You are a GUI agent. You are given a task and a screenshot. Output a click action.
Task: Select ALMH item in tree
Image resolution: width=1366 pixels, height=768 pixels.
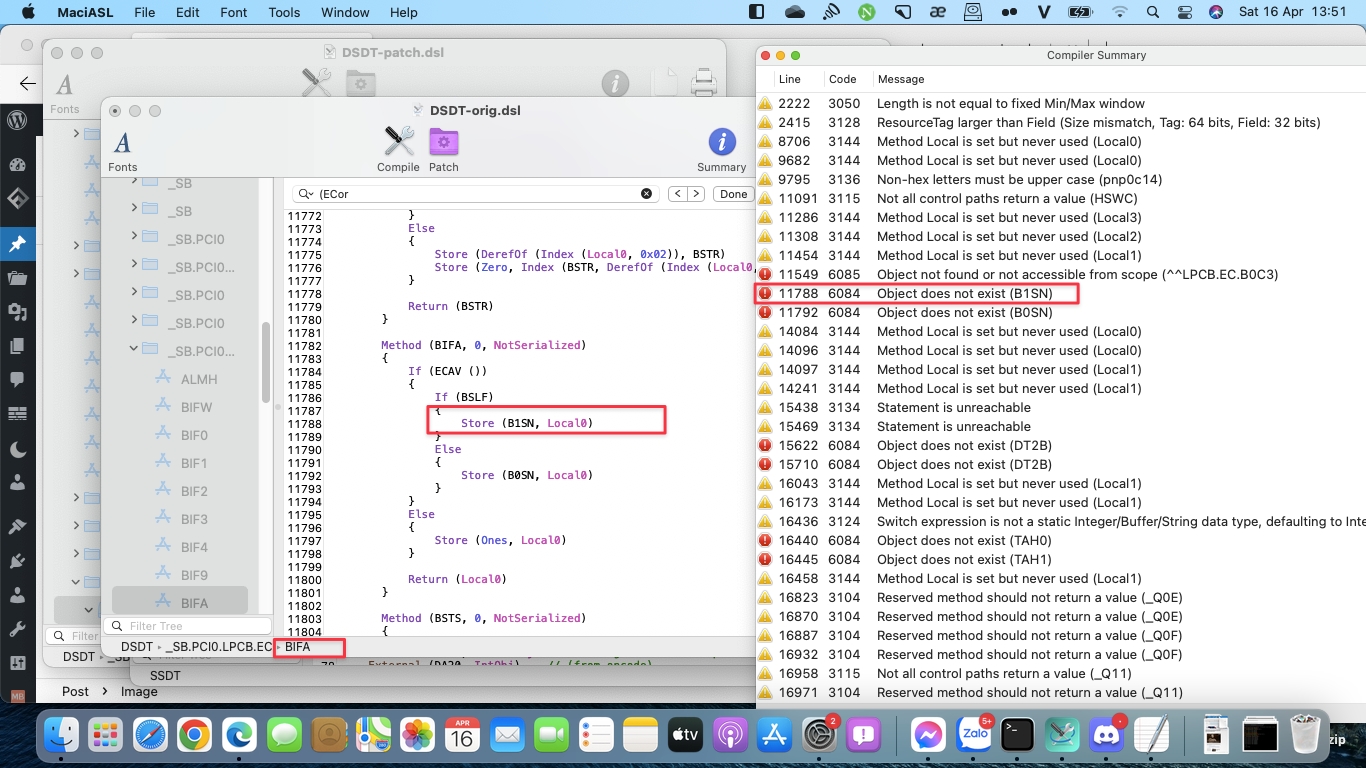(x=198, y=379)
